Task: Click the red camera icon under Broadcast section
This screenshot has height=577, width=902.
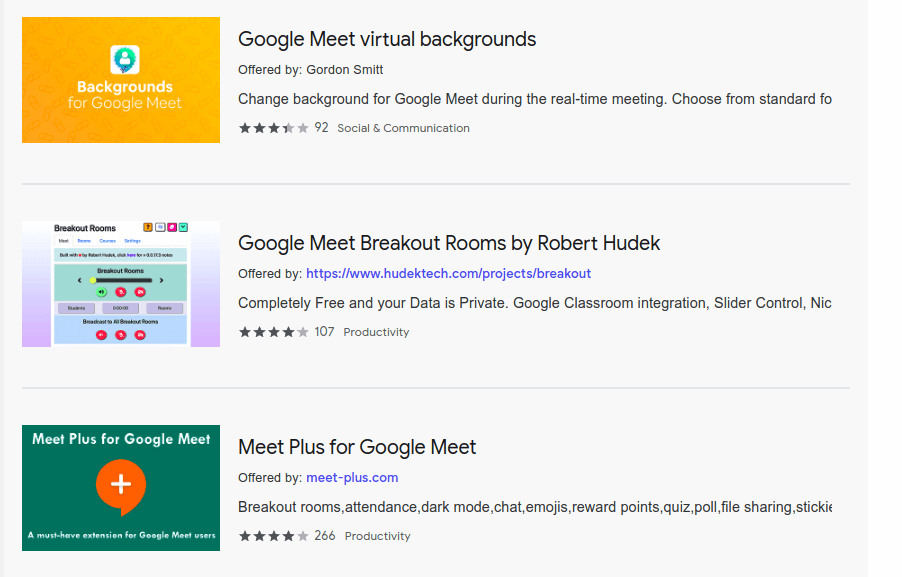Action: 139,334
